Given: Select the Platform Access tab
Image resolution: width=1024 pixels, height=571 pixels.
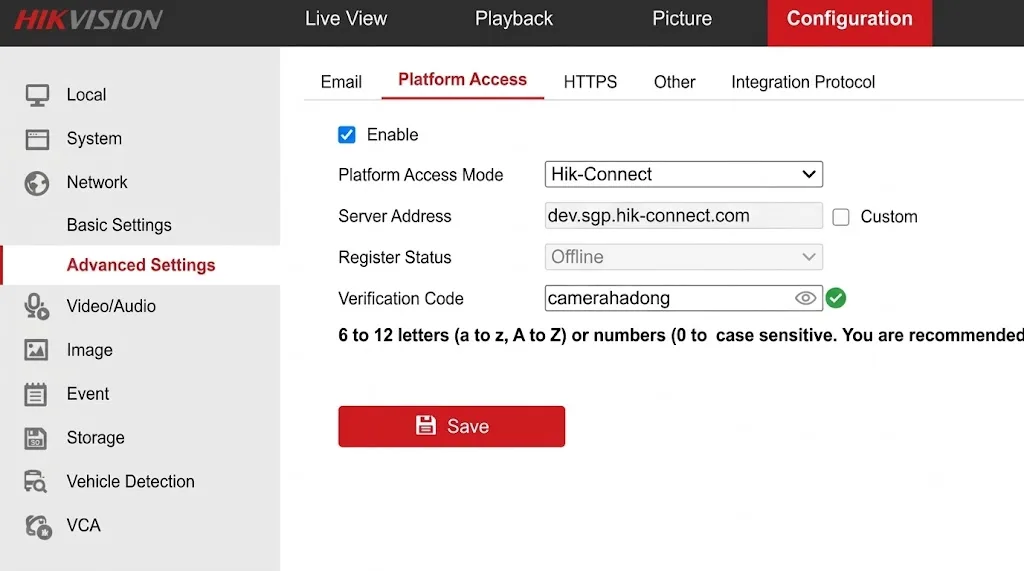Looking at the screenshot, I should pos(462,80).
